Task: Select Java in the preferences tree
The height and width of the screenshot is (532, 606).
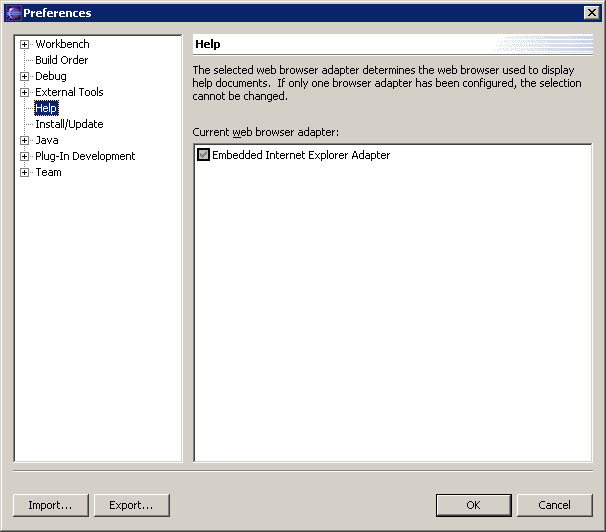Action: tap(47, 140)
